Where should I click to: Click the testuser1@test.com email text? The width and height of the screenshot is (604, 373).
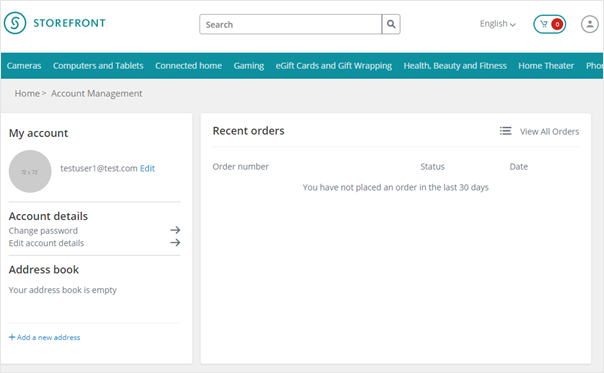click(99, 168)
